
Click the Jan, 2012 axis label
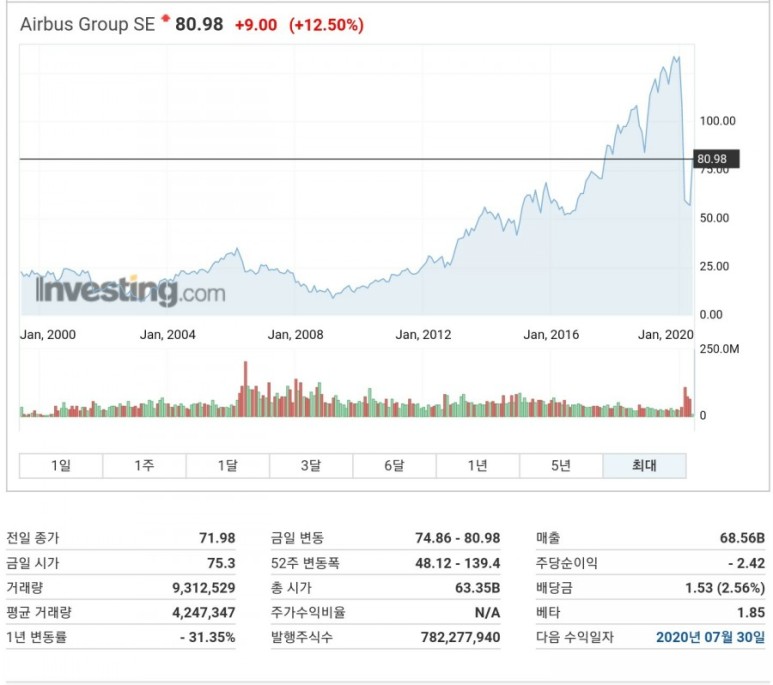[x=423, y=334]
